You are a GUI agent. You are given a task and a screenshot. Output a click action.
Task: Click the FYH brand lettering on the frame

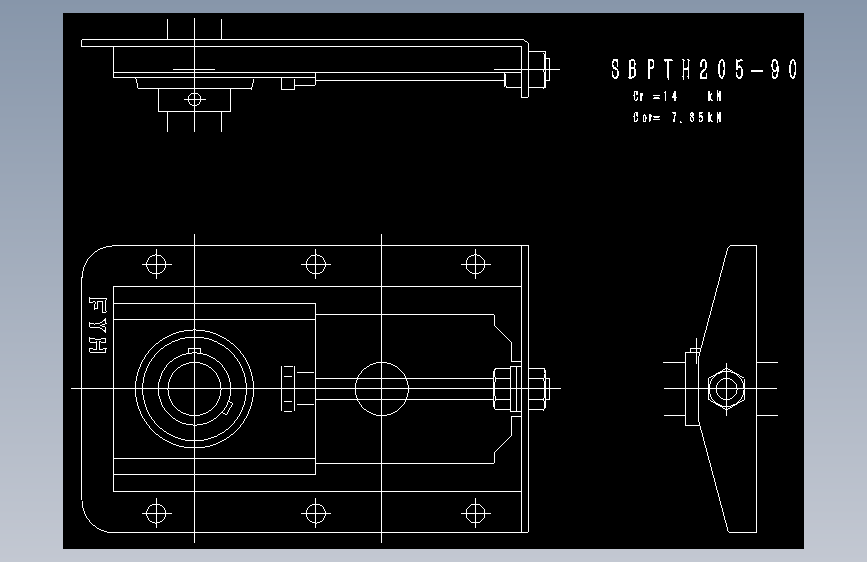tap(98, 325)
